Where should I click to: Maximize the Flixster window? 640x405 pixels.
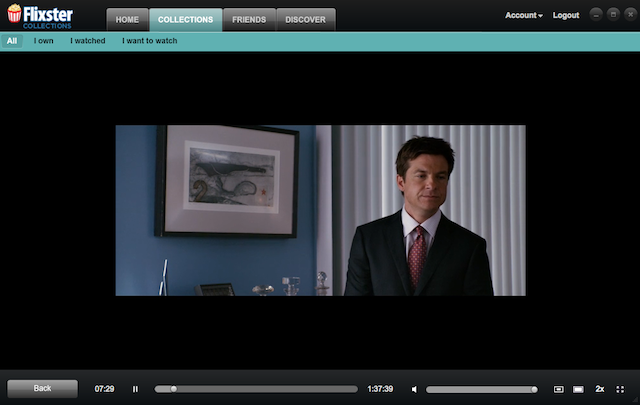point(613,15)
